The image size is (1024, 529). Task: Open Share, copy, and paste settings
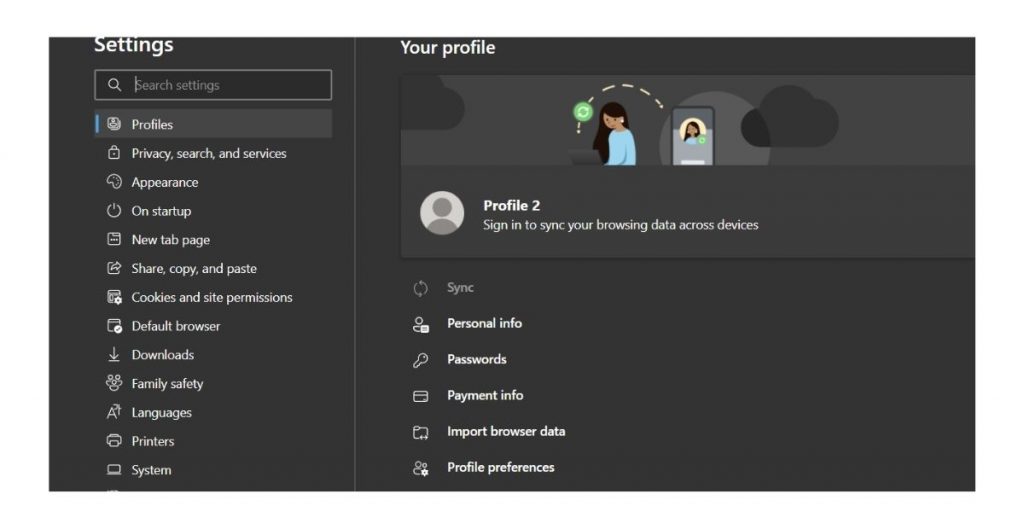tap(193, 269)
